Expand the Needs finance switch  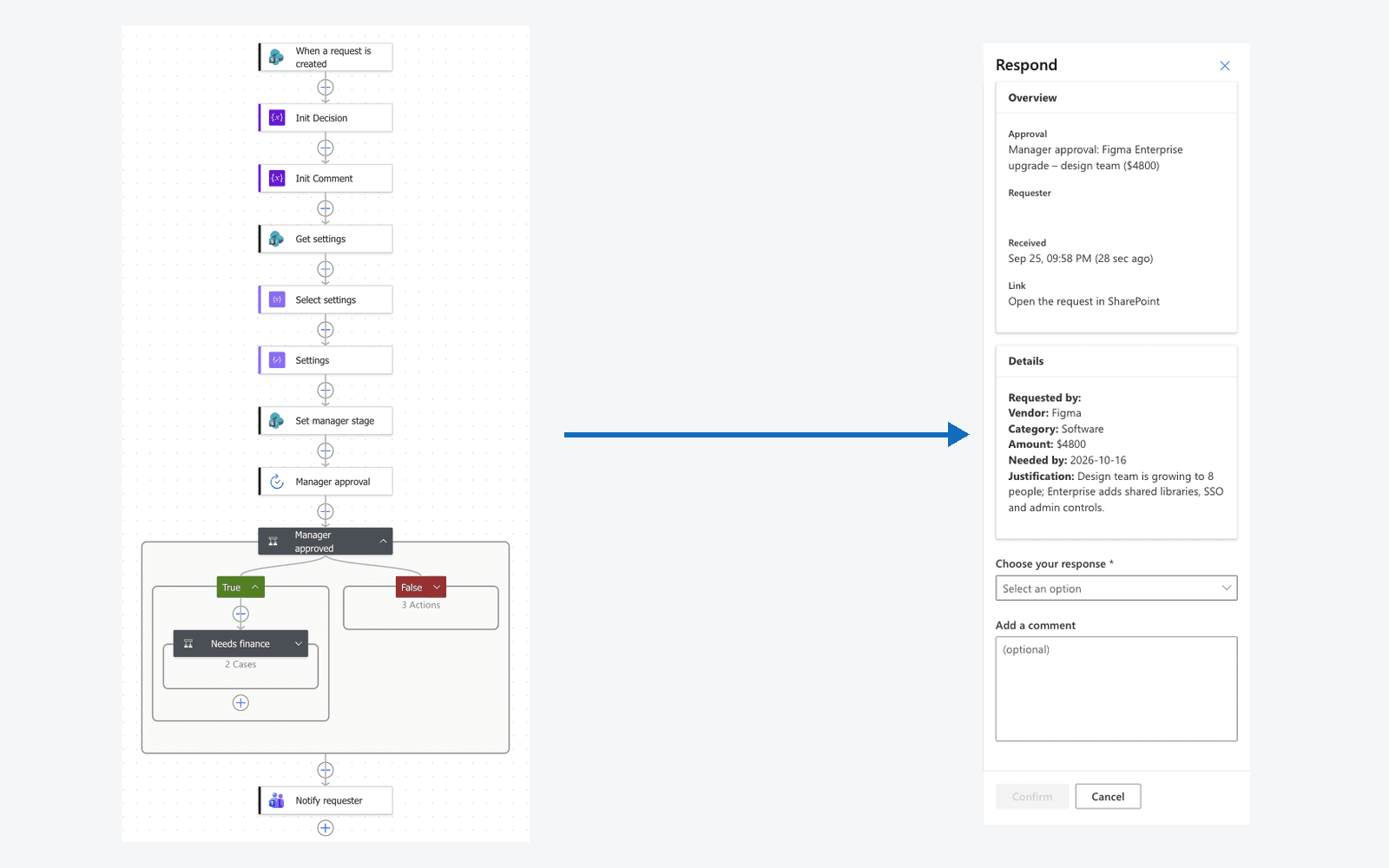[x=299, y=644]
